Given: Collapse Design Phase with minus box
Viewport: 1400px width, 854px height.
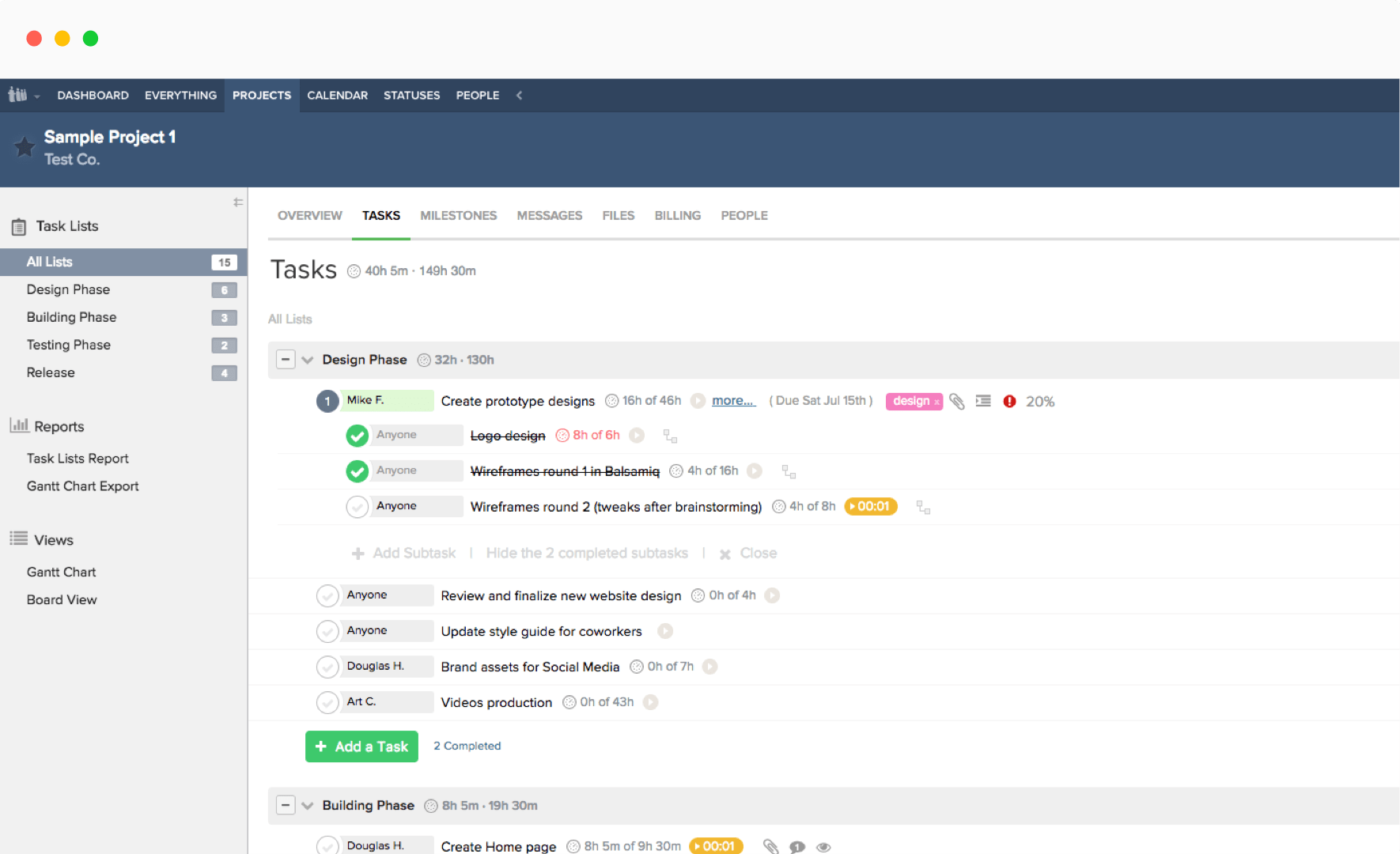Looking at the screenshot, I should [286, 360].
